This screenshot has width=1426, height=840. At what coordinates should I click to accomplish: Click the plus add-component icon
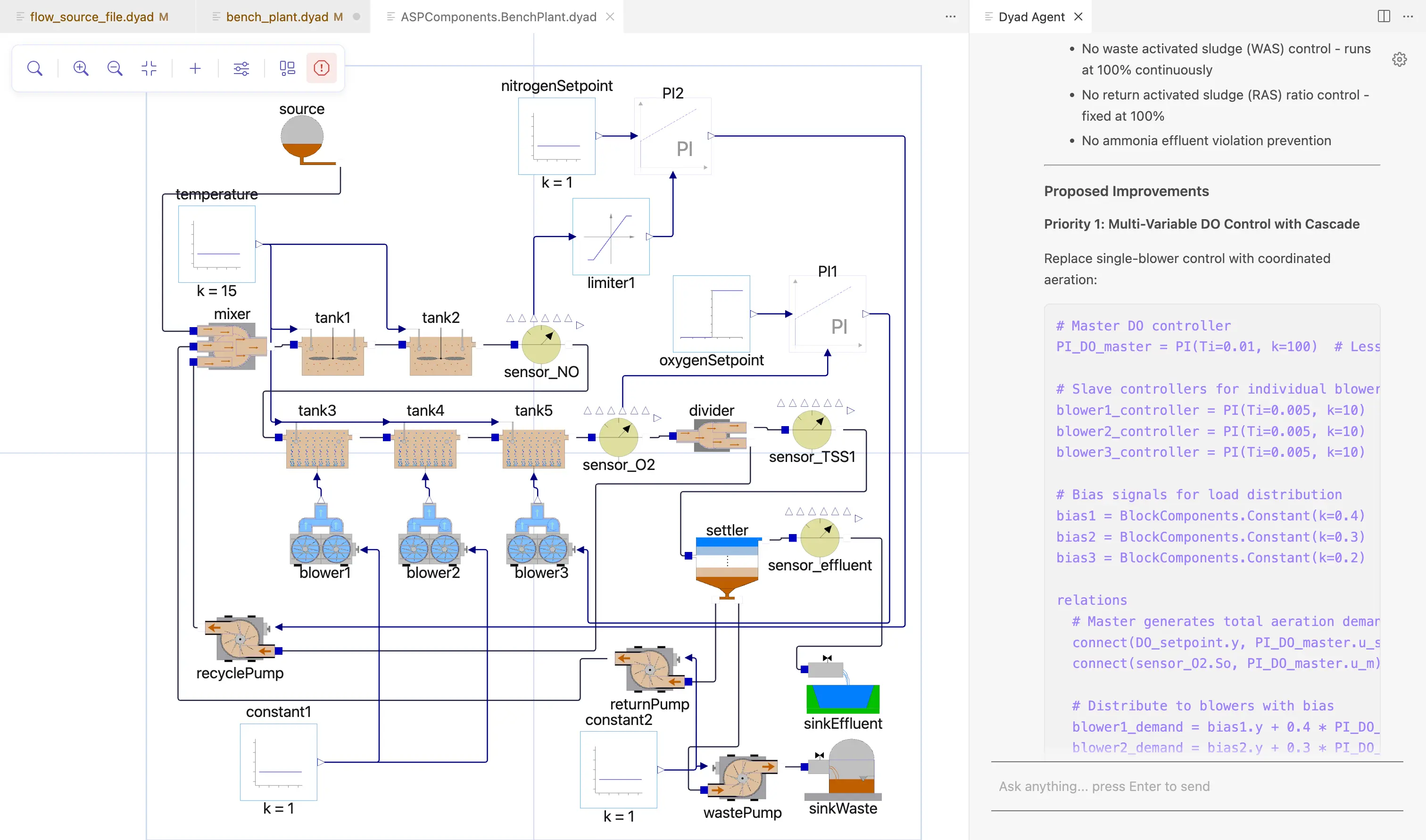coord(195,68)
